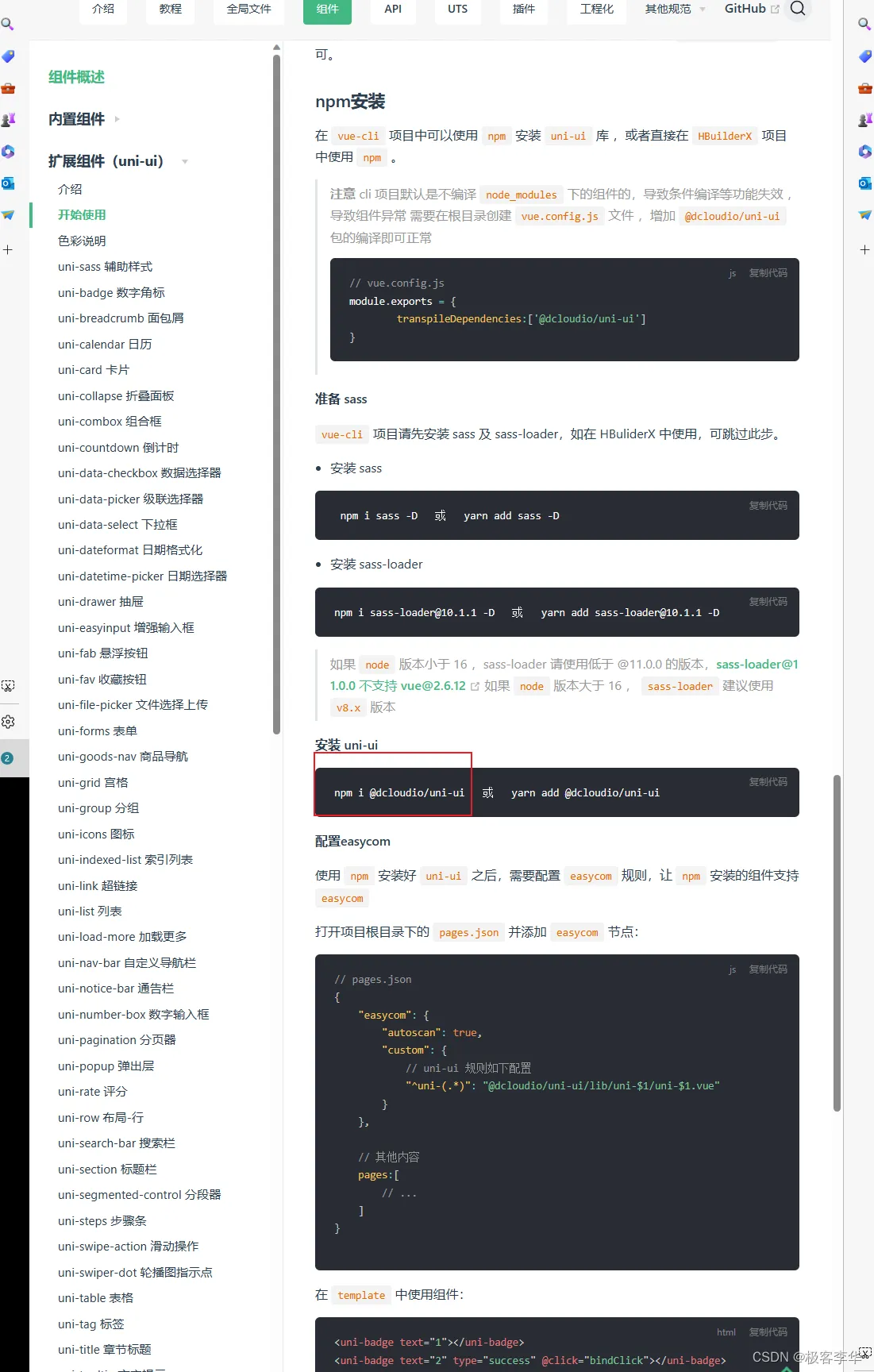Open the settings gear in left sidebar
This screenshot has width=874, height=1372.
pos(8,722)
